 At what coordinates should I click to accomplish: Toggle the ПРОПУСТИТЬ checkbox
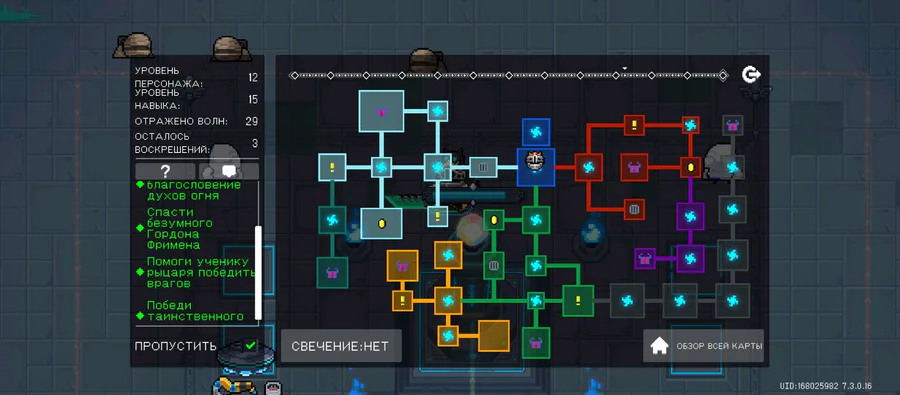(x=250, y=346)
